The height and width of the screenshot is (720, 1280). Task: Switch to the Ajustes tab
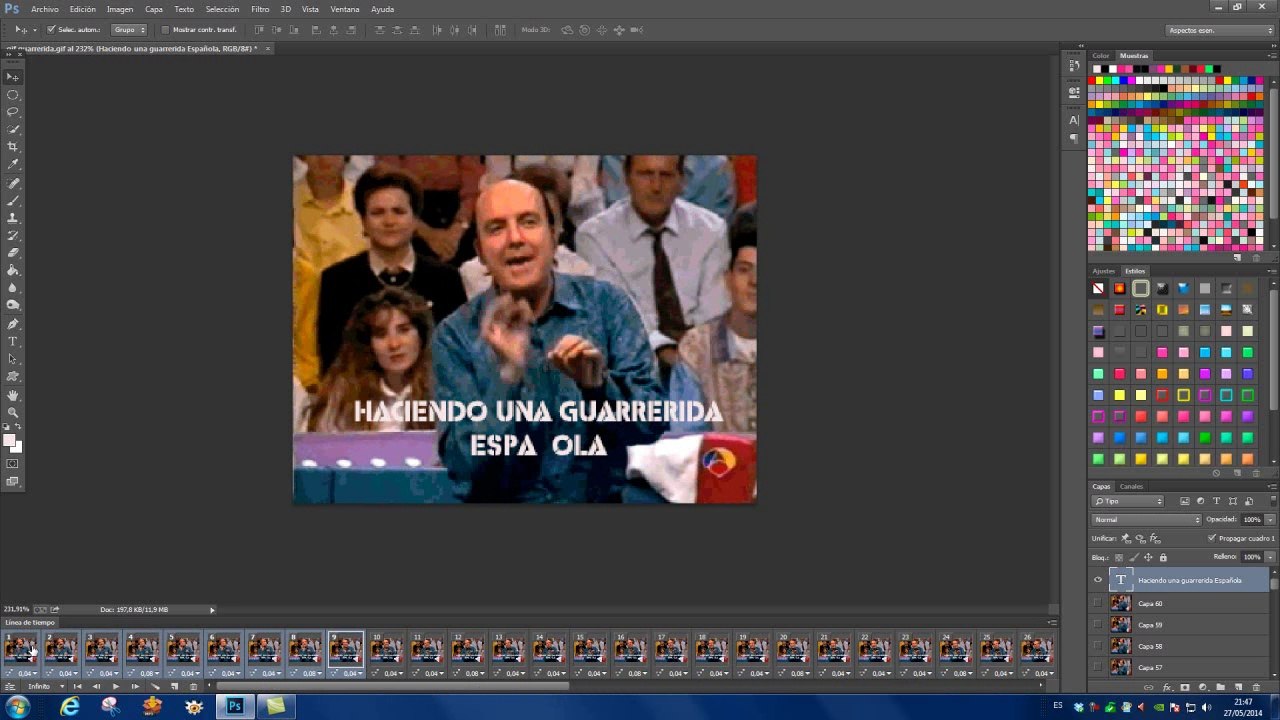click(1103, 271)
